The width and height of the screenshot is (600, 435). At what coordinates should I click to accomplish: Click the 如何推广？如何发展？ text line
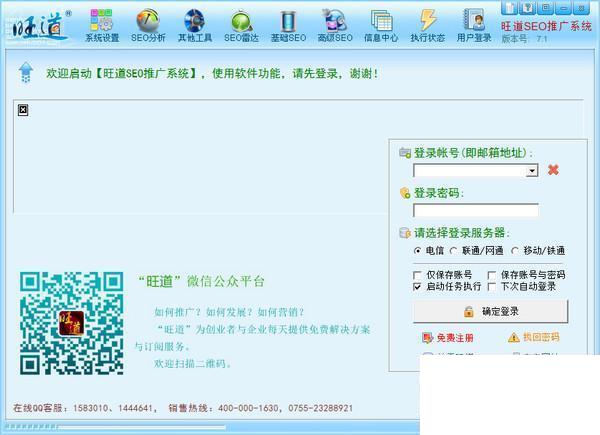[230, 312]
